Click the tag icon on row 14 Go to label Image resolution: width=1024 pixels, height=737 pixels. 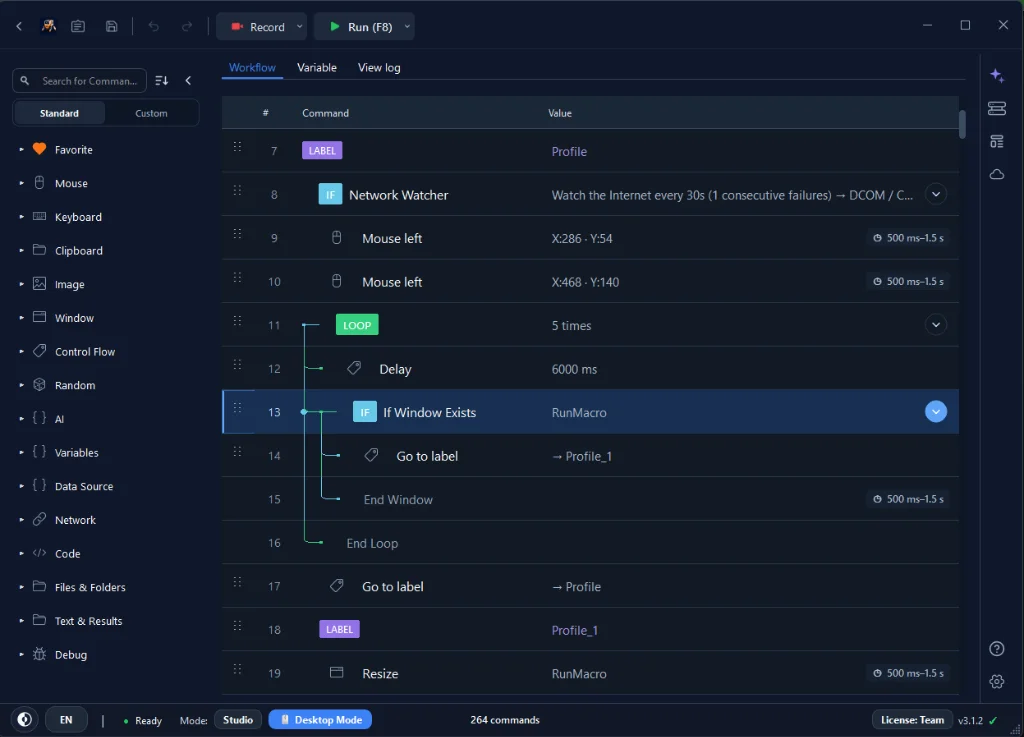pos(371,455)
